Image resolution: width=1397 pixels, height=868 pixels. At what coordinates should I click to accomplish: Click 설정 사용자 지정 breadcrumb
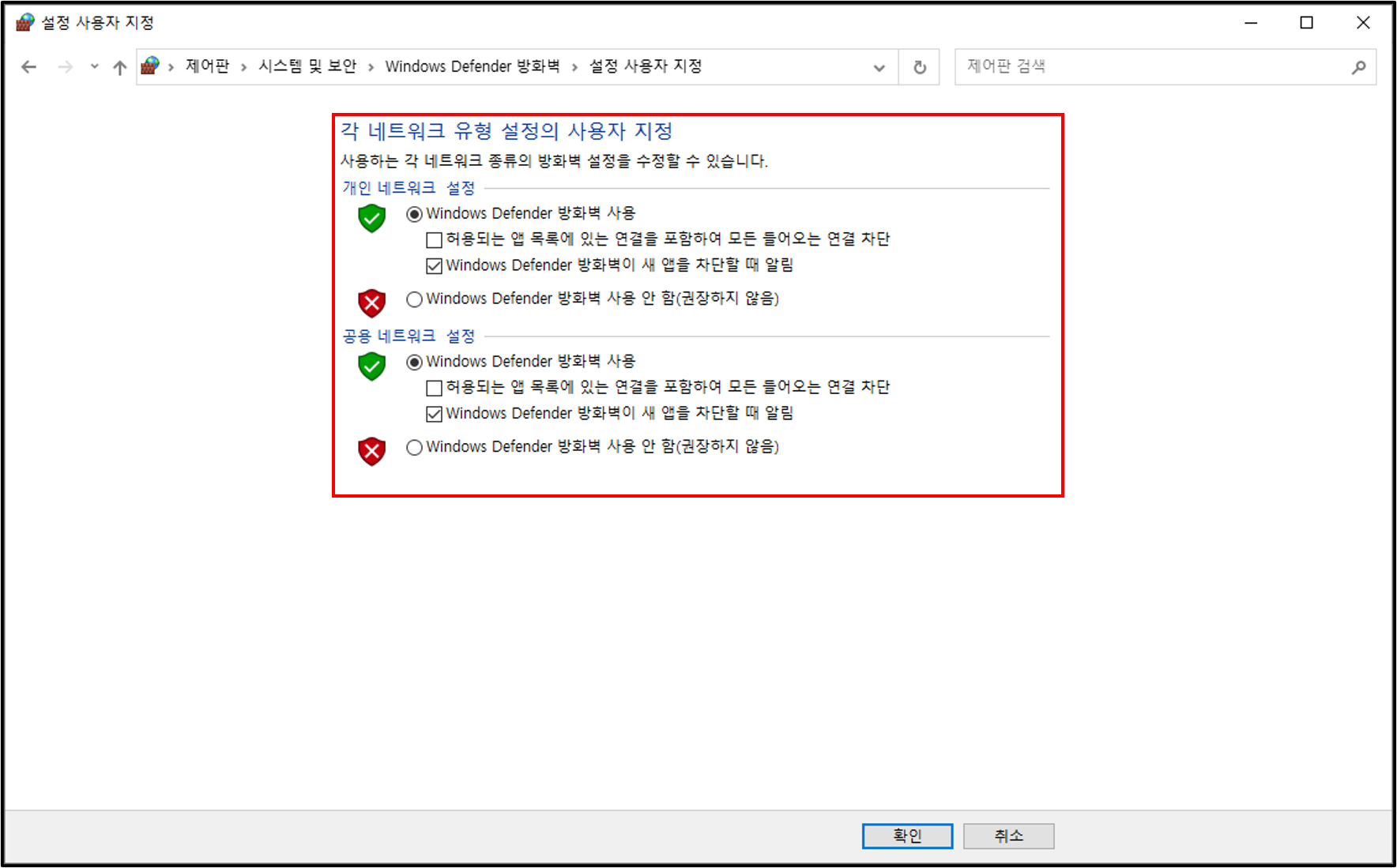tap(646, 66)
